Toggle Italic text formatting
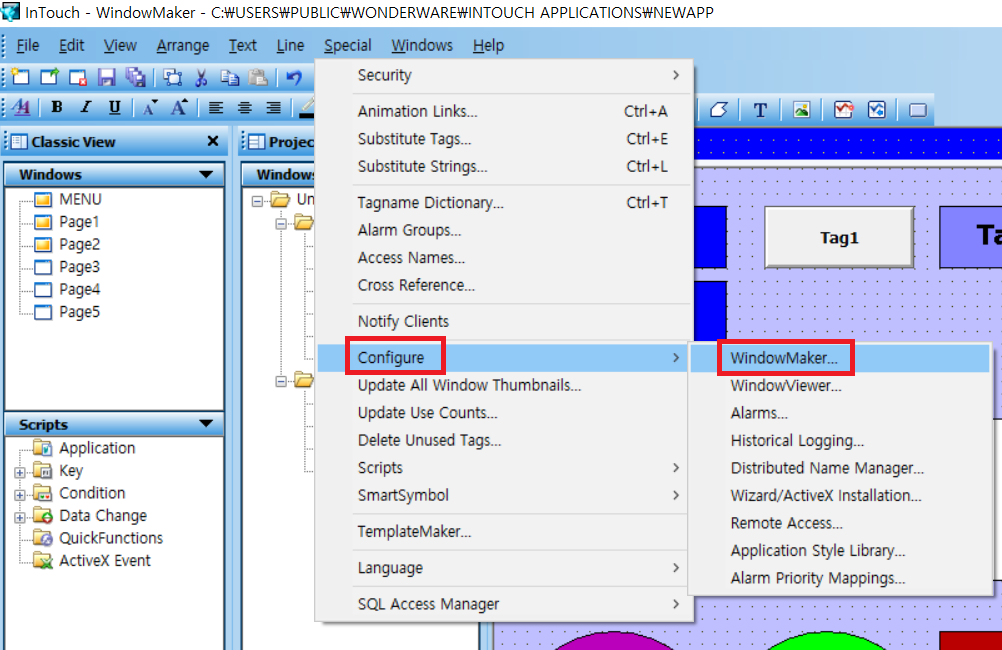This screenshot has height=650, width=1002. [86, 107]
